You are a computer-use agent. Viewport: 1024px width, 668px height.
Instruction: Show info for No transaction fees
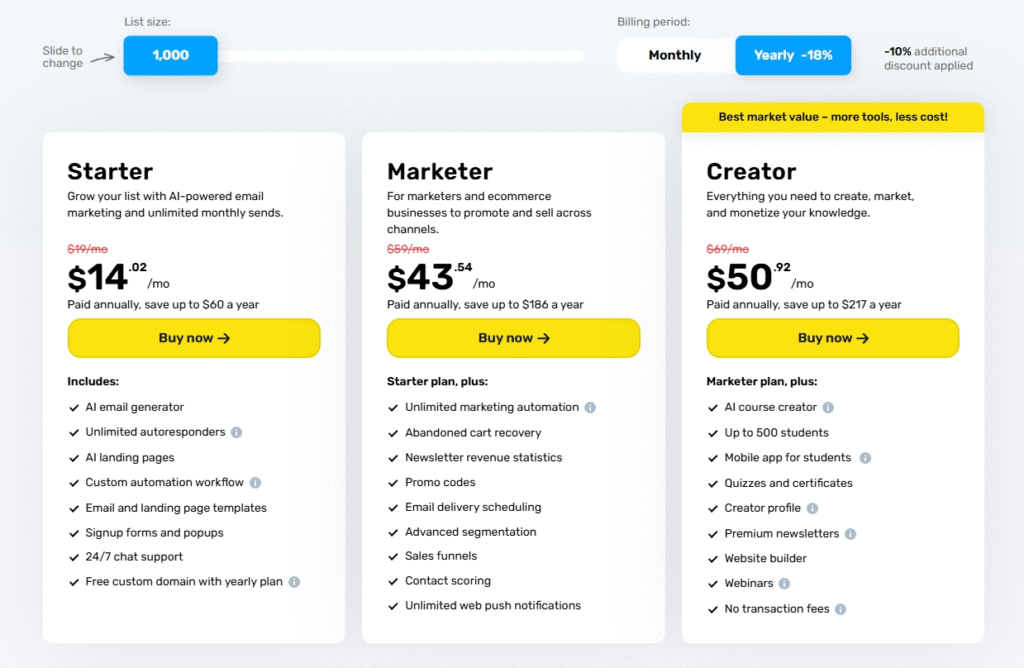(x=840, y=609)
